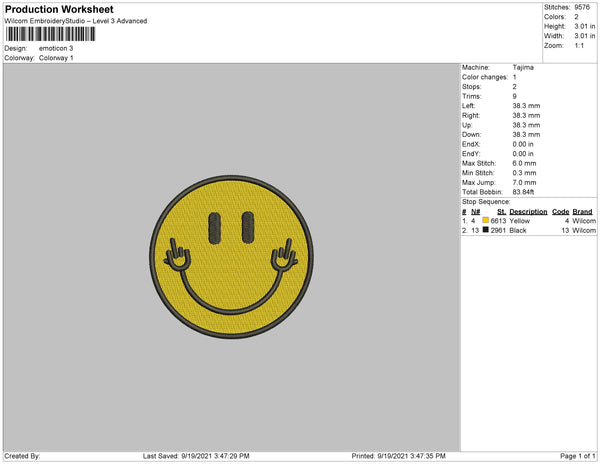Click the stitch count '6613' in Yellow row

pos(498,221)
